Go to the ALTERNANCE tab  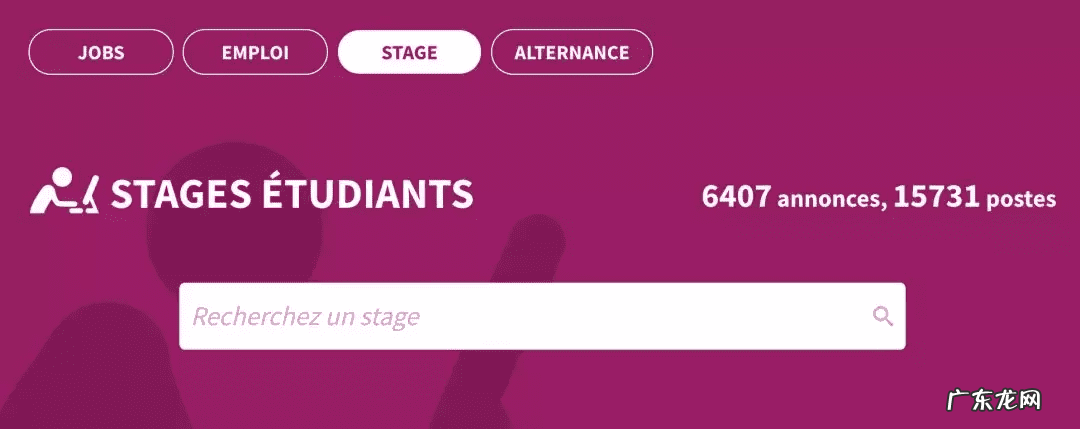click(x=571, y=53)
